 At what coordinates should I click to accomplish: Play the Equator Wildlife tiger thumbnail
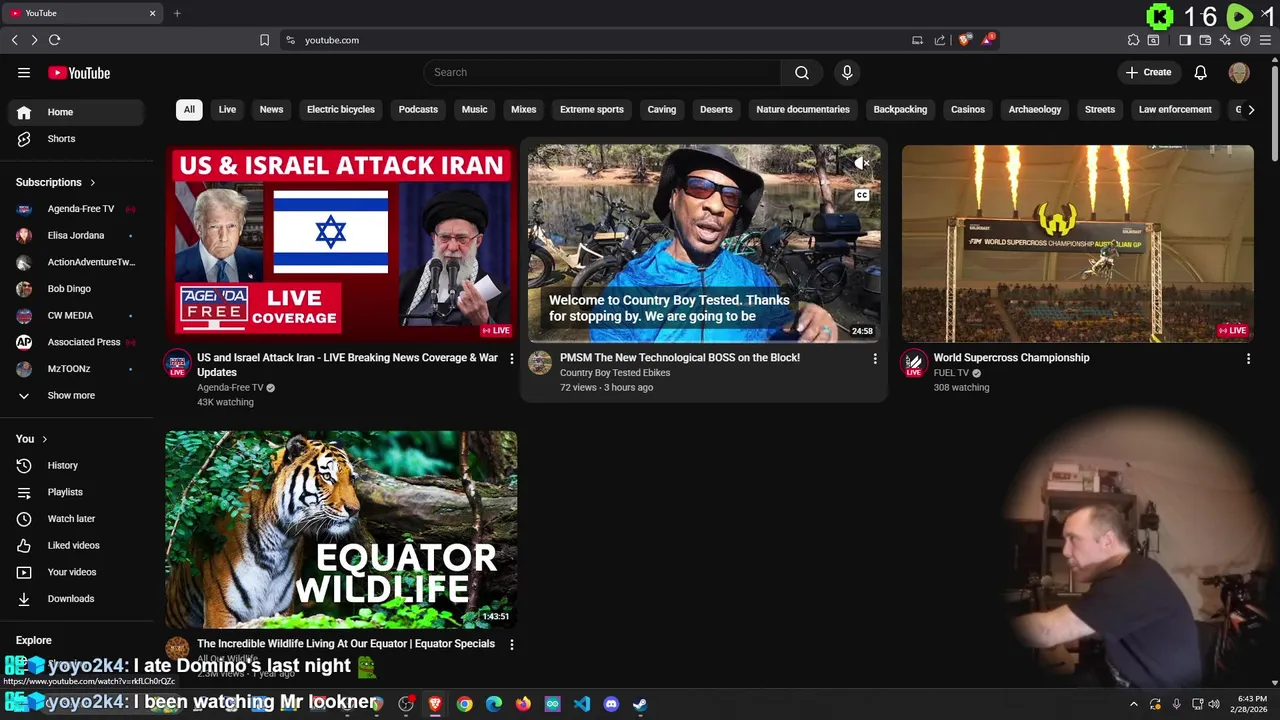click(341, 529)
